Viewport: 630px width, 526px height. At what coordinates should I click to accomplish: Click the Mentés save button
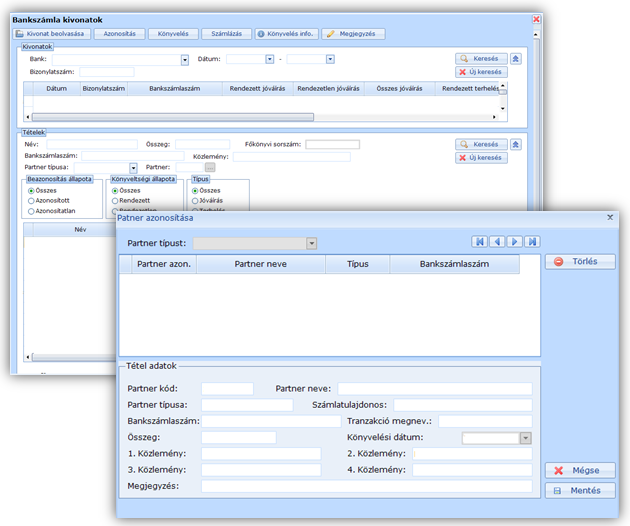pos(580,491)
